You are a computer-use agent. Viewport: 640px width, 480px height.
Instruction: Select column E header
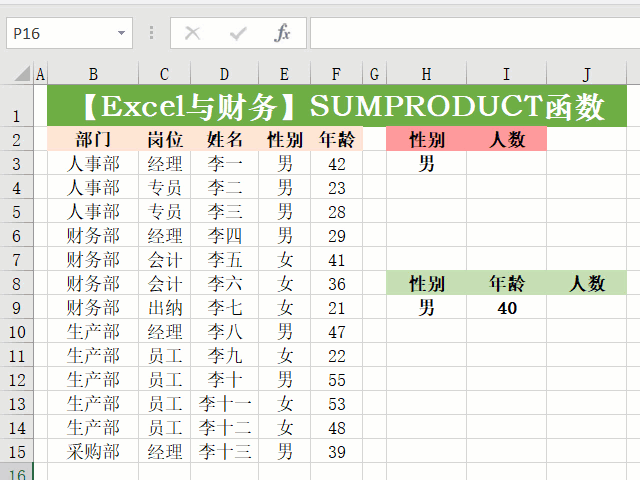coord(284,74)
